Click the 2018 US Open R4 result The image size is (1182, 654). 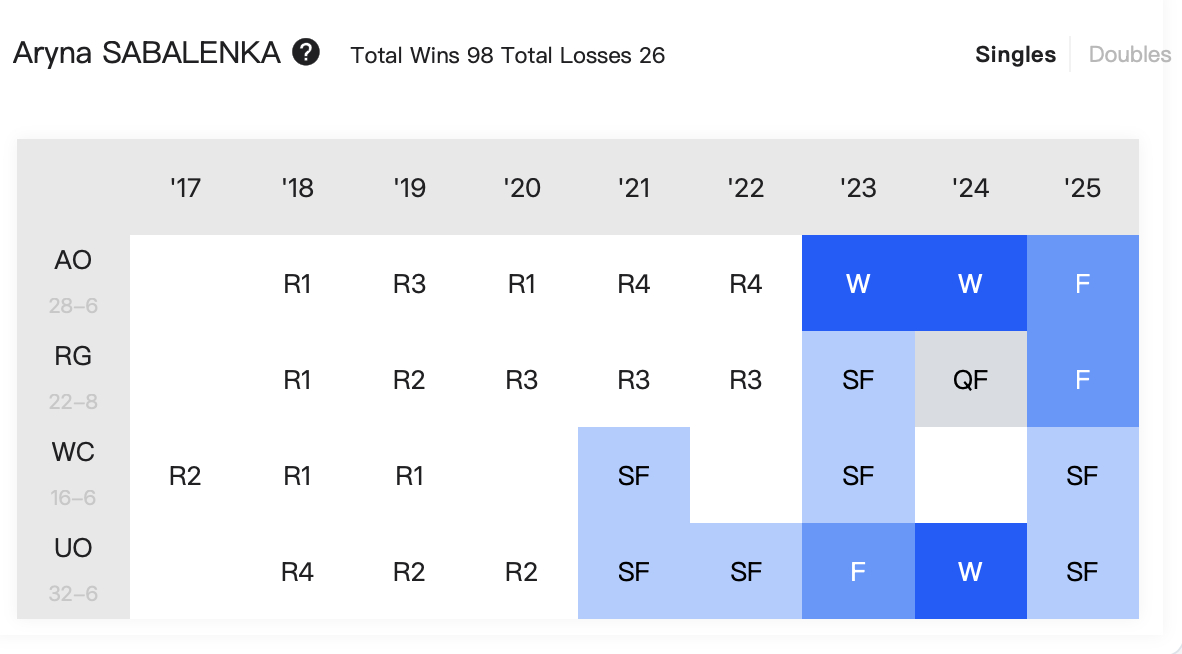tap(297, 571)
